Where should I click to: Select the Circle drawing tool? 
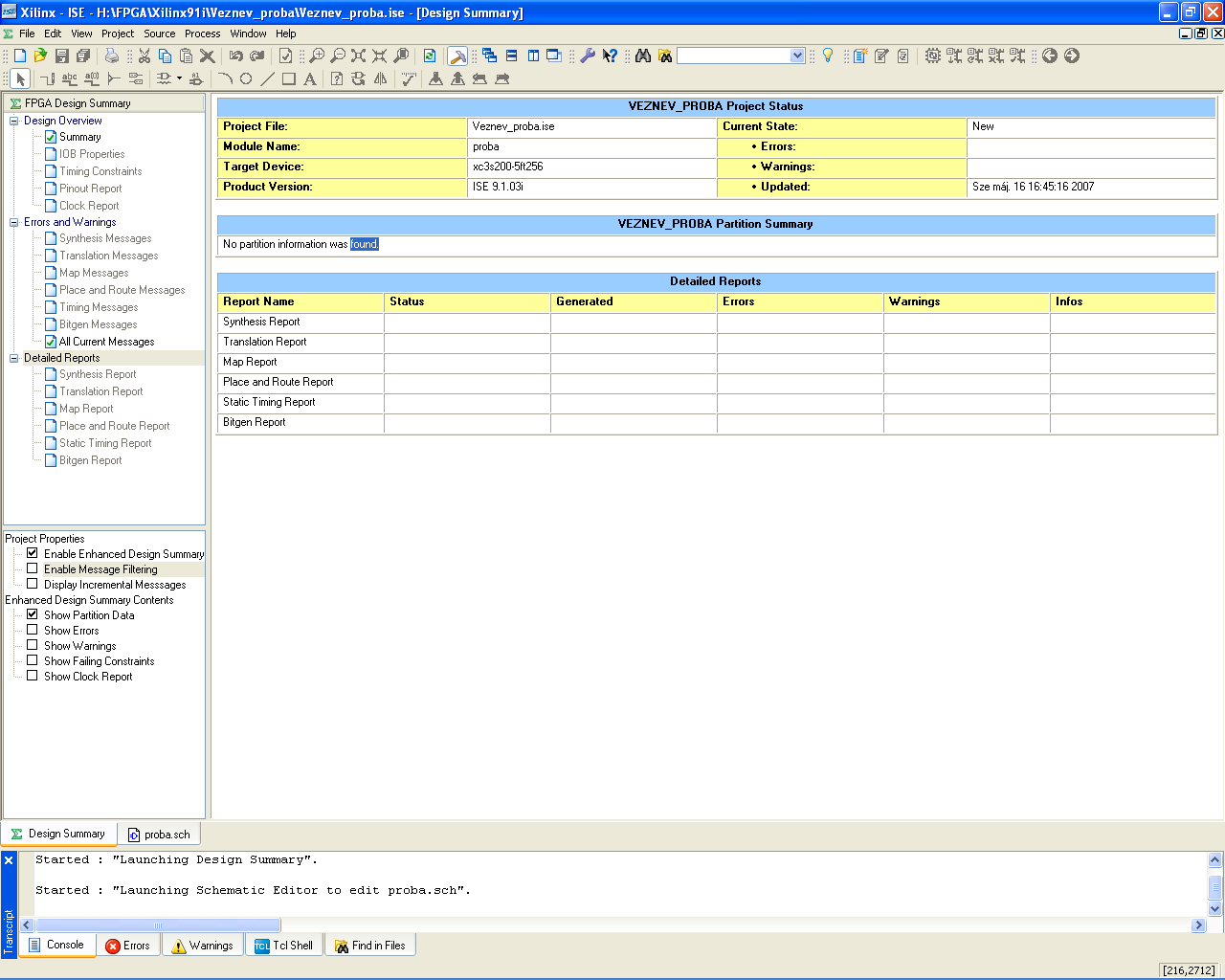coord(246,78)
